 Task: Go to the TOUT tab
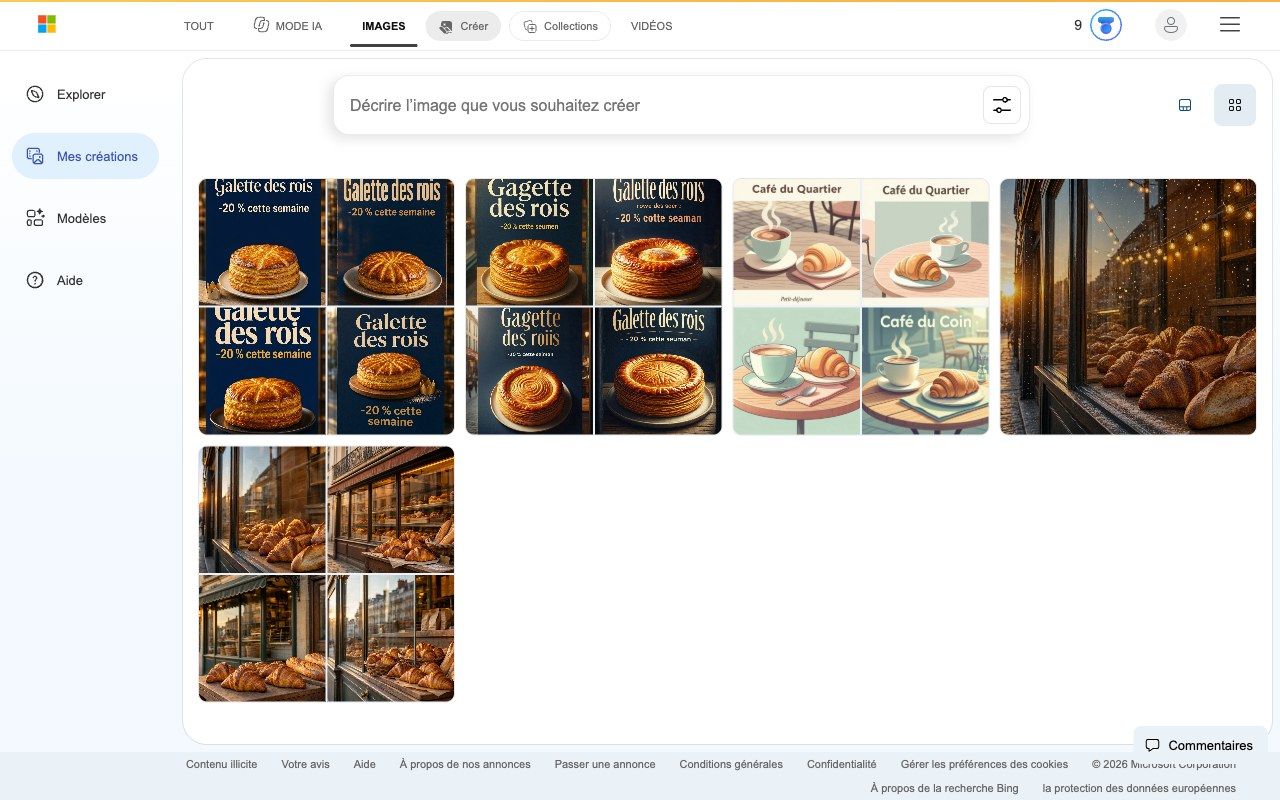[199, 26]
